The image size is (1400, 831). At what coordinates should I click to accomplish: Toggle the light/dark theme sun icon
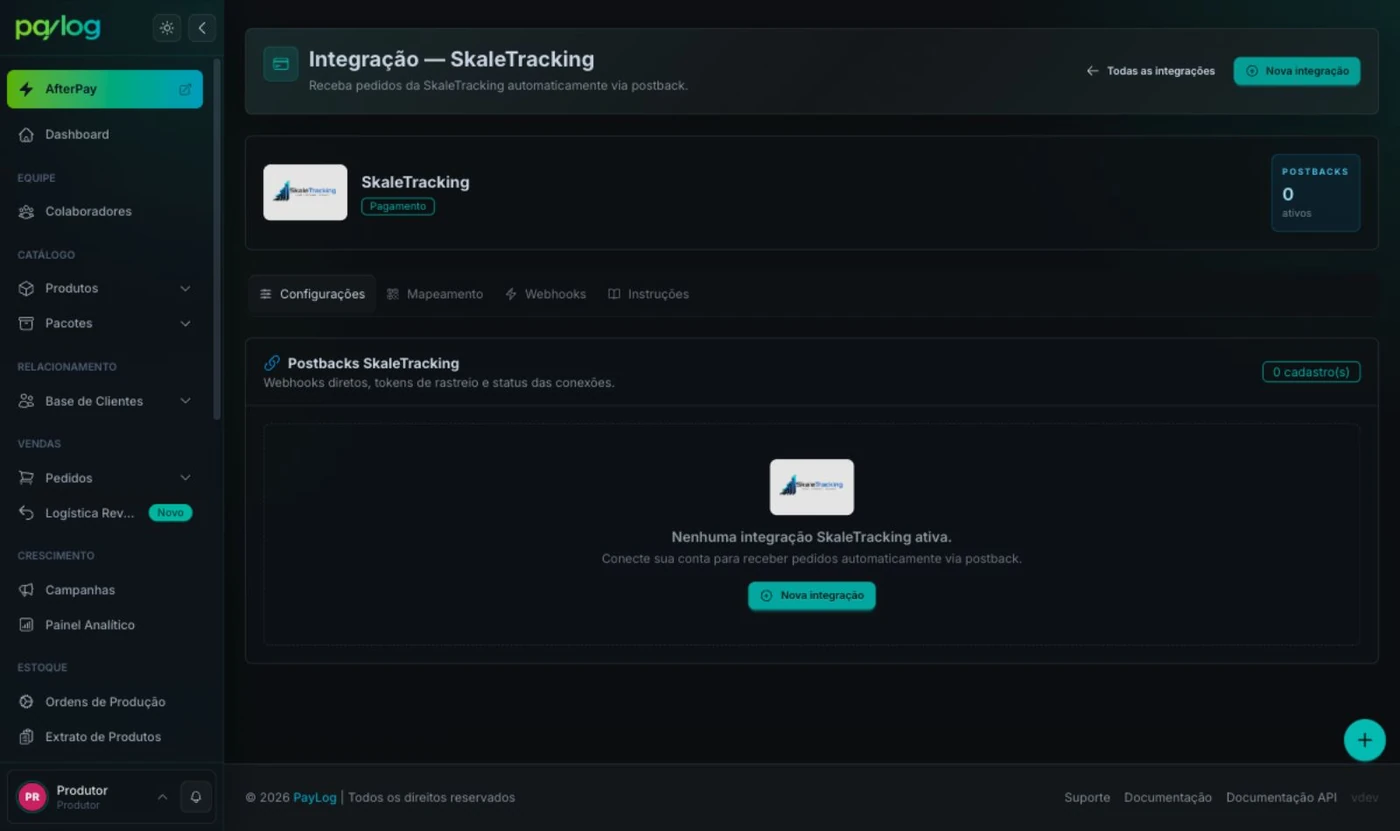coord(167,28)
